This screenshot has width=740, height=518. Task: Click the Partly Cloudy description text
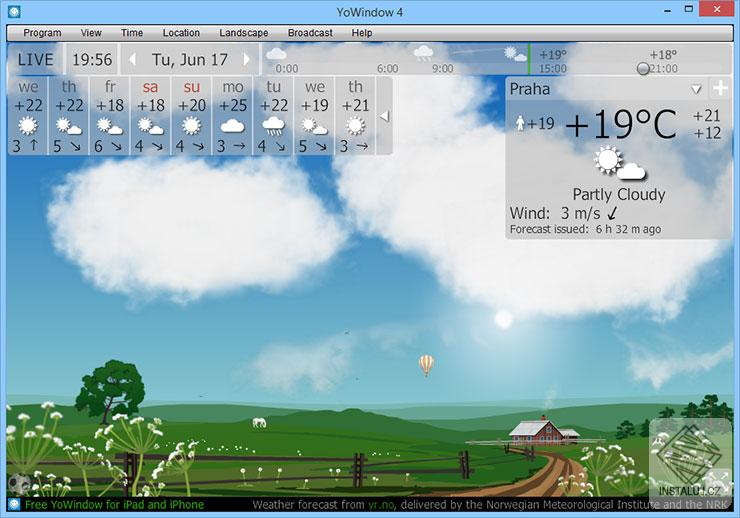(619, 194)
